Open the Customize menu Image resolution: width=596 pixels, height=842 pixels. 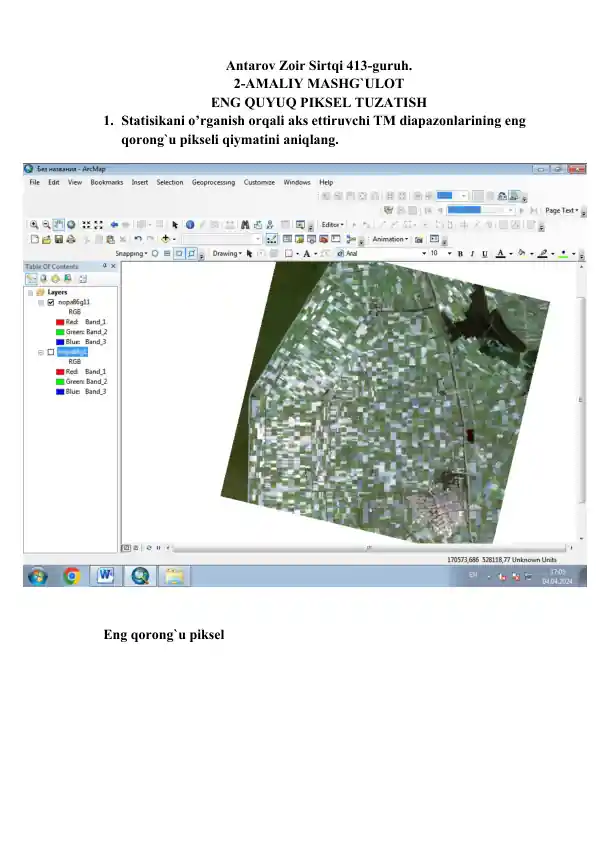(x=259, y=183)
